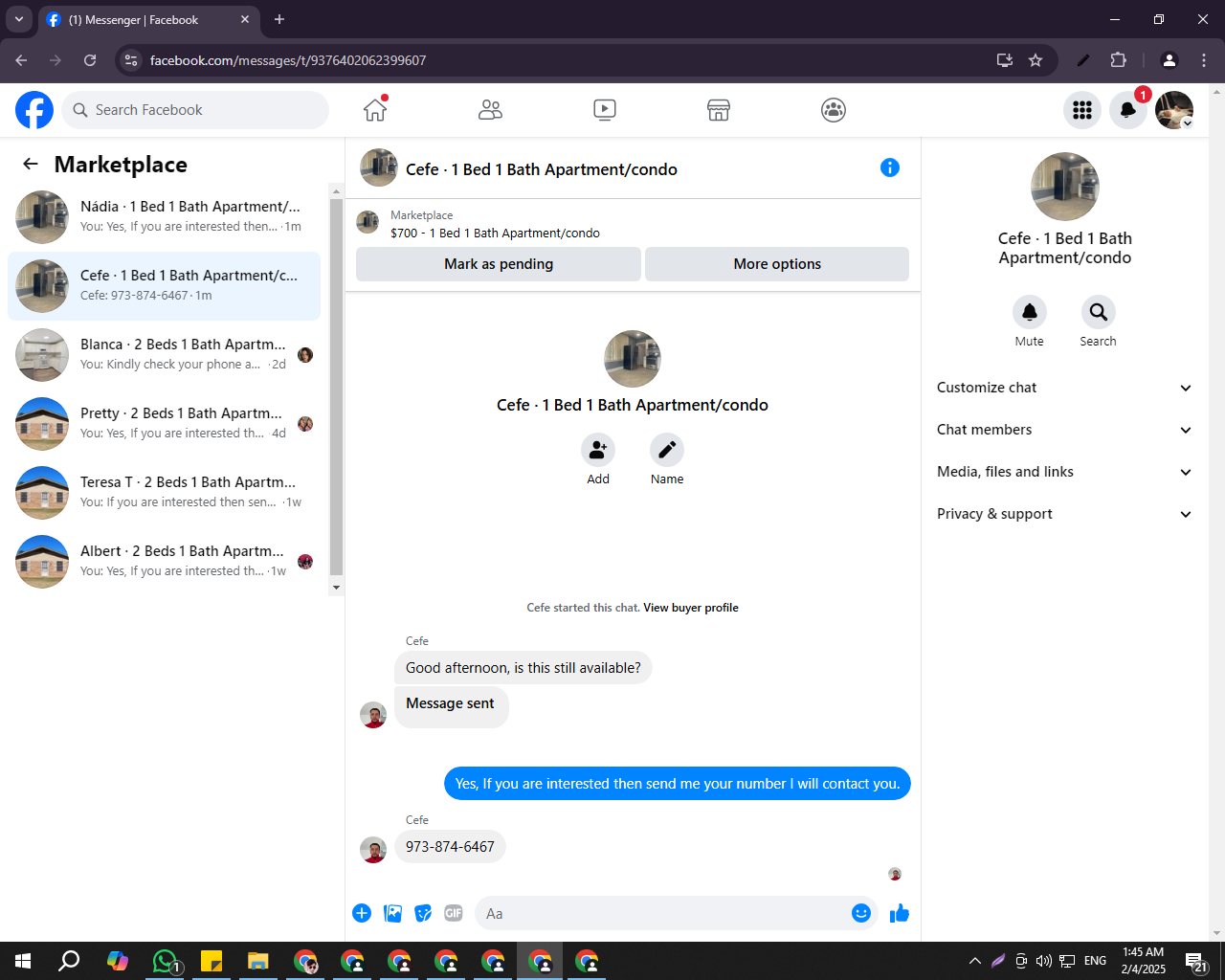The width and height of the screenshot is (1225, 980).
Task: Mute this conversation with the bell icon
Action: tap(1030, 312)
